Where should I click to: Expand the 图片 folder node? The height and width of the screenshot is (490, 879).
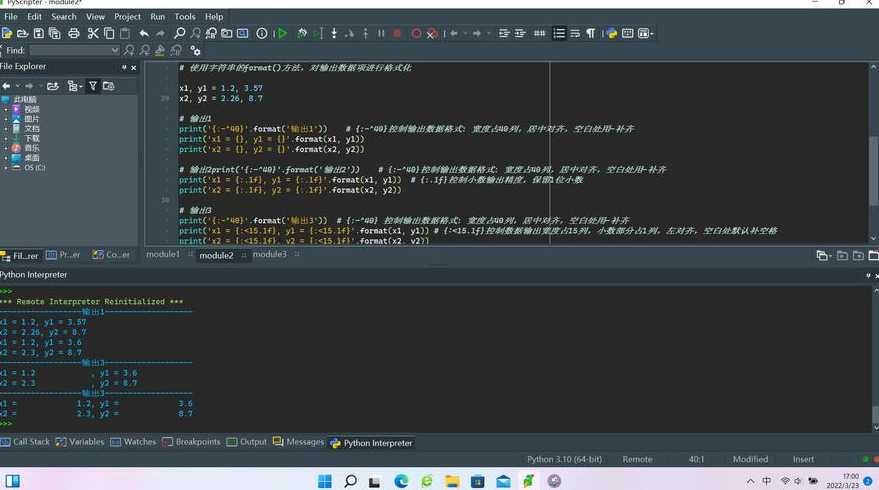pos(6,119)
